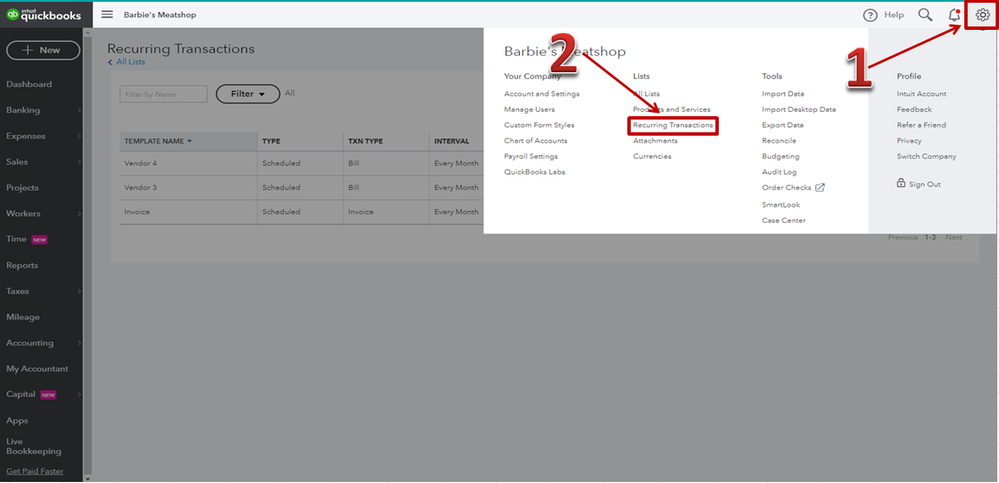This screenshot has width=999, height=483.
Task: Click the Get Paid Faster link
Action: [35, 472]
